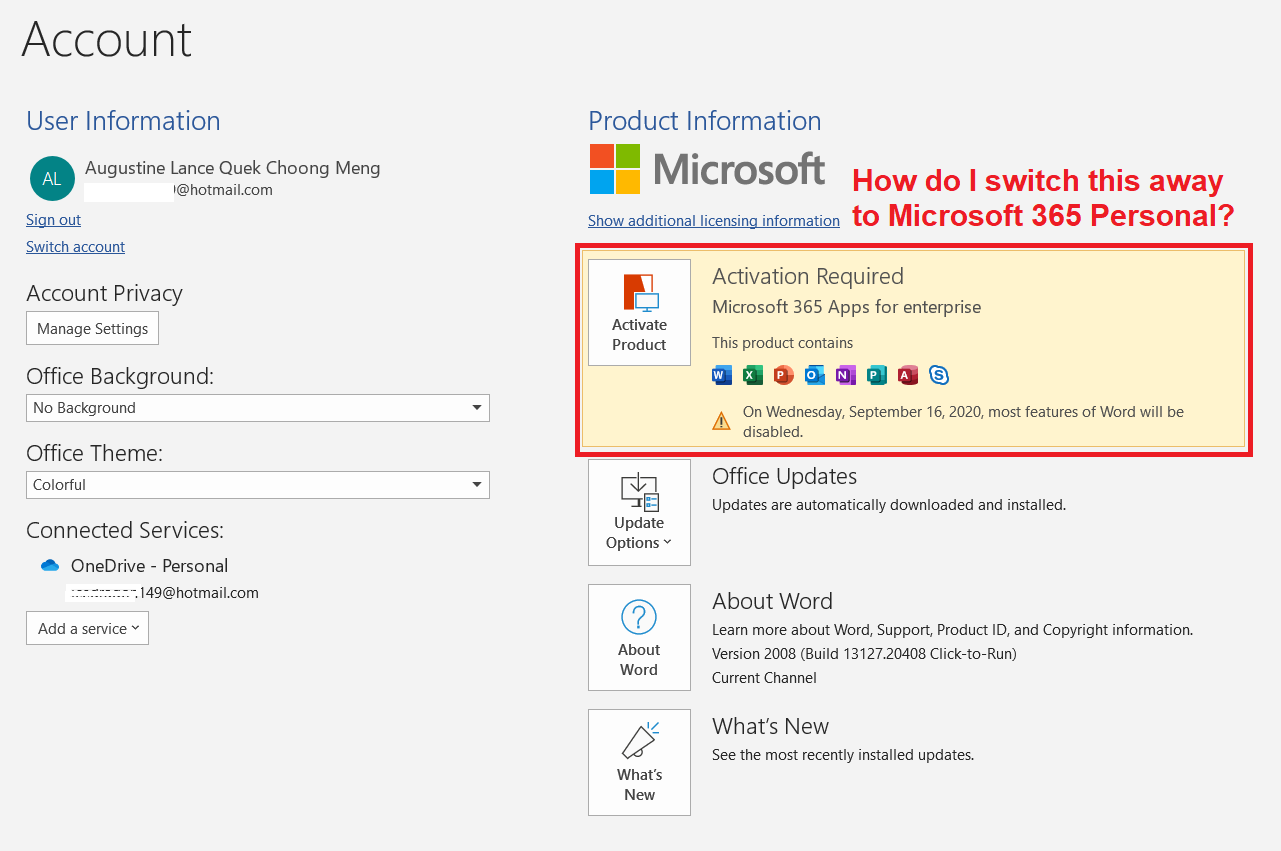The image size is (1281, 851).
Task: Click the About Word heading text
Action: (772, 601)
